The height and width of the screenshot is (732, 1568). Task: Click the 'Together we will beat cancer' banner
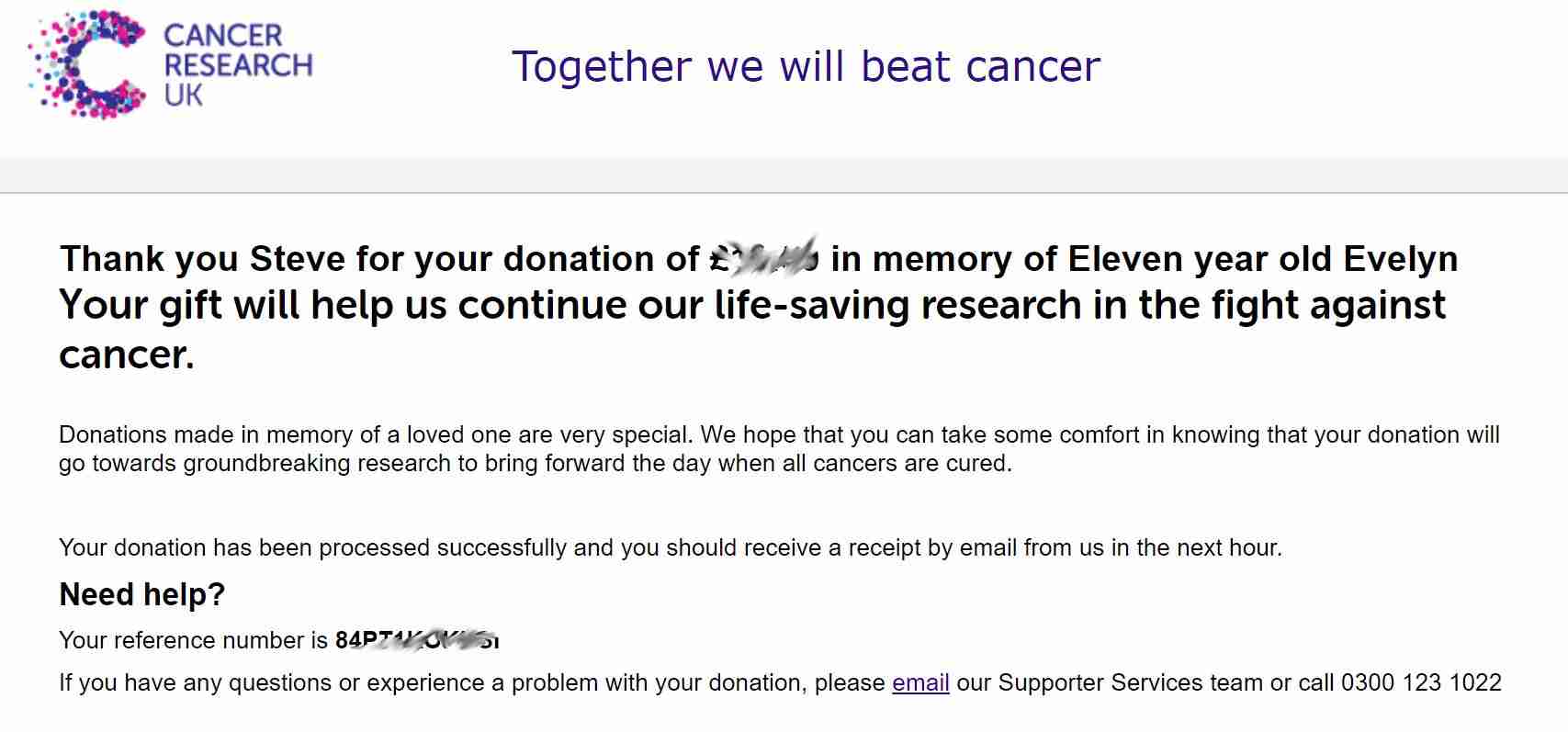tap(806, 66)
